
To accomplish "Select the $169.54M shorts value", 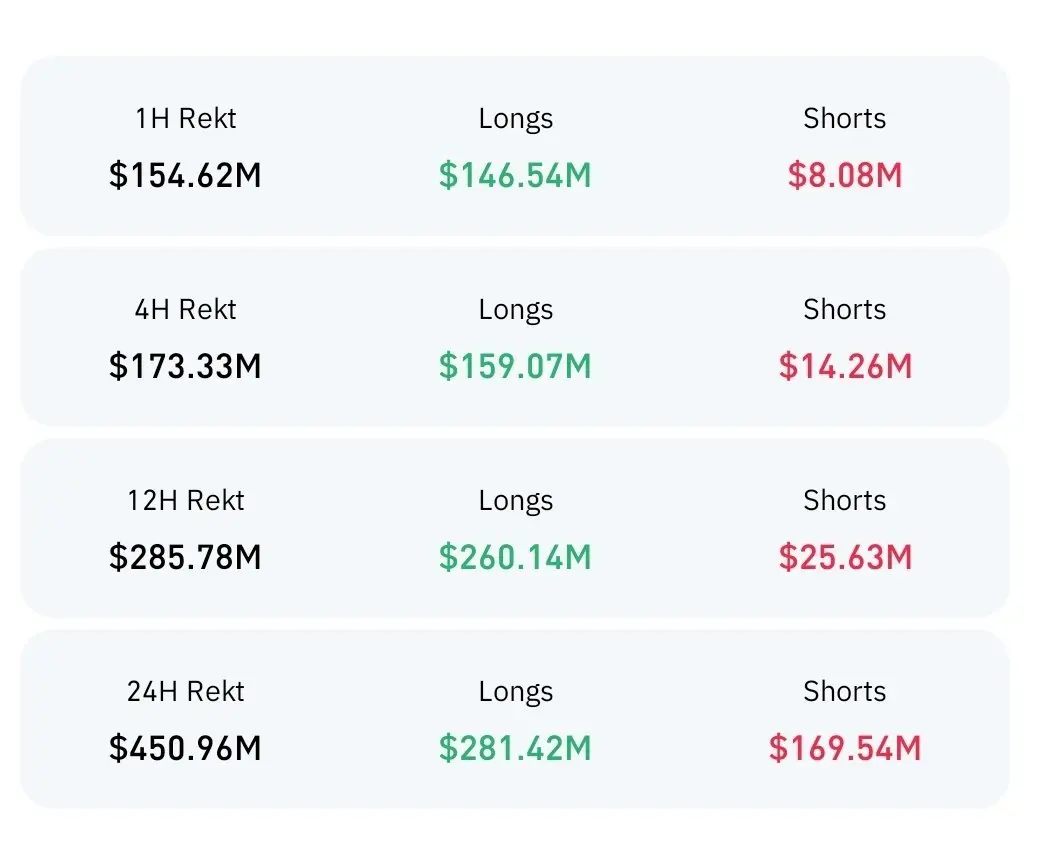I will click(x=845, y=748).
